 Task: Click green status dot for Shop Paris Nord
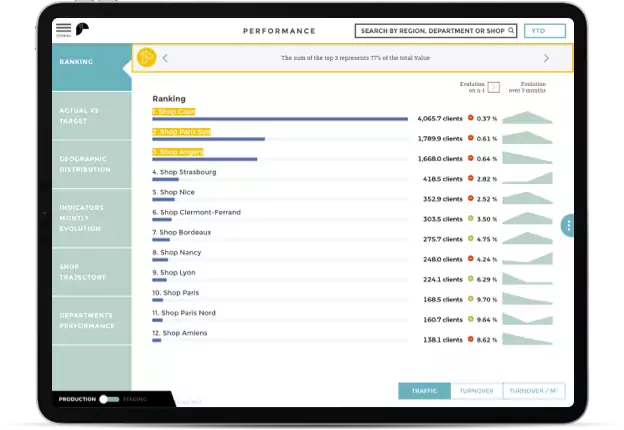click(x=470, y=319)
